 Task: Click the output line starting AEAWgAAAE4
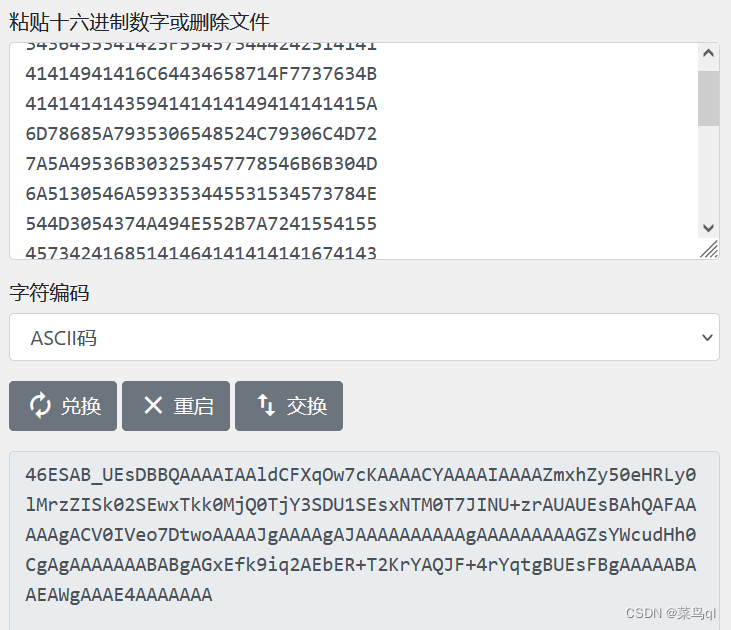119,595
